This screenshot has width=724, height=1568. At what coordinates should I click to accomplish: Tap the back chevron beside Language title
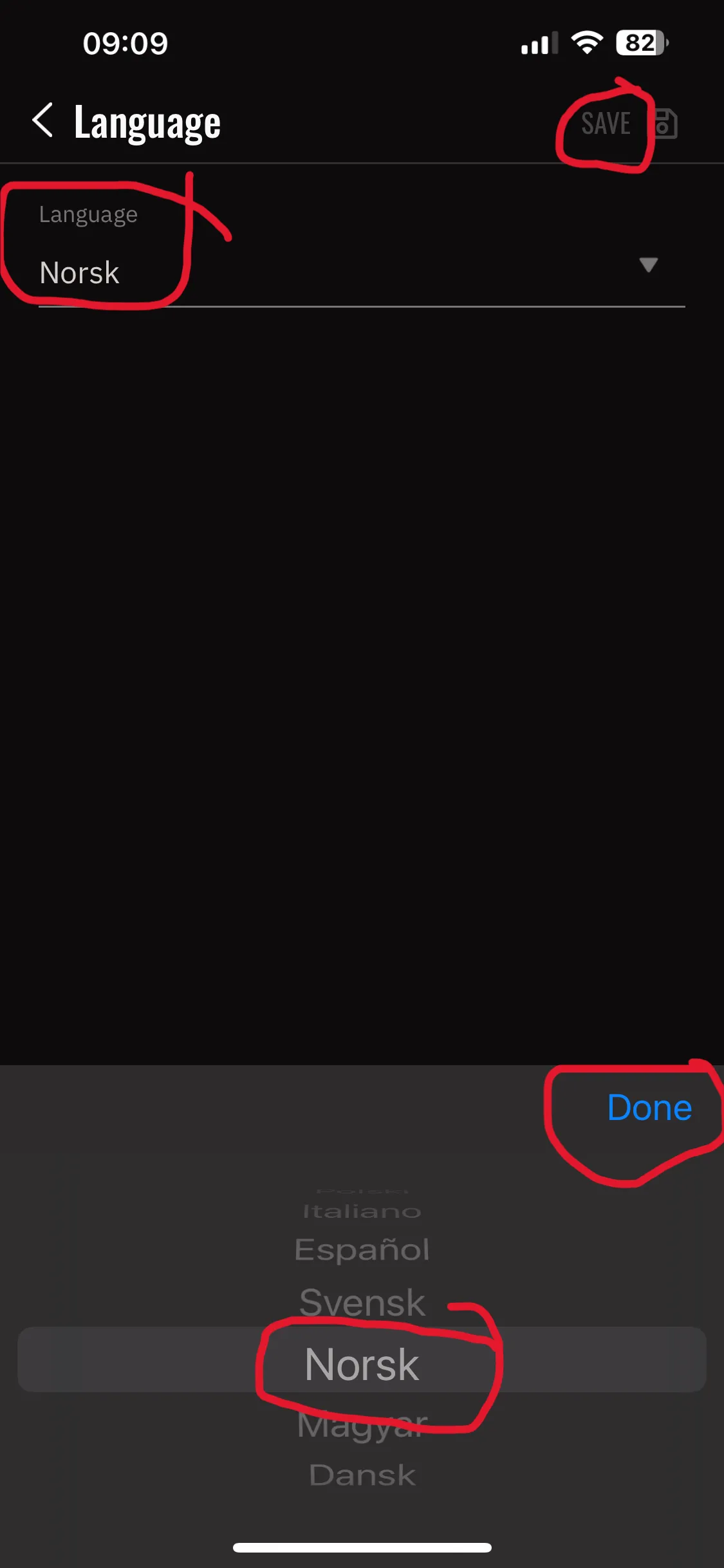point(42,120)
